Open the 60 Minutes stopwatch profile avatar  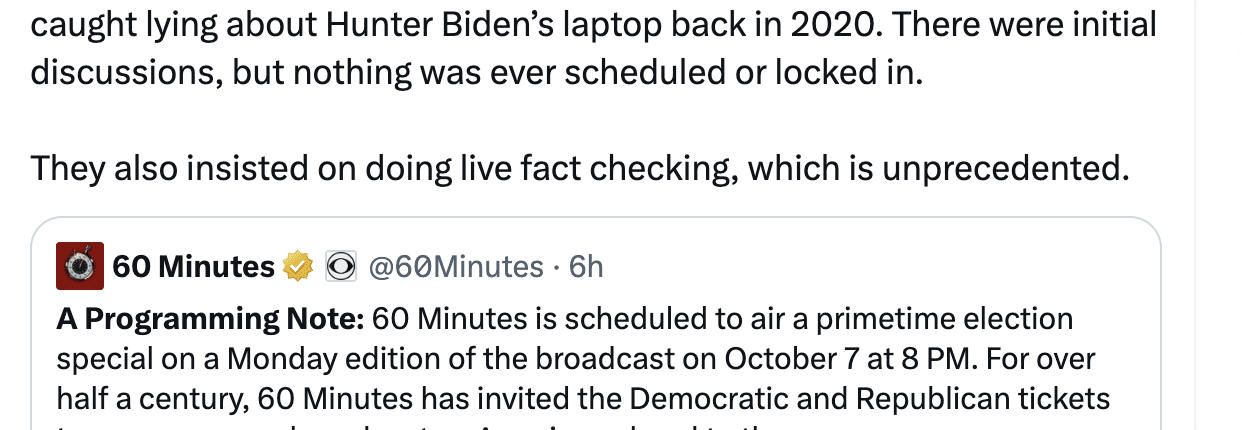(x=80, y=266)
